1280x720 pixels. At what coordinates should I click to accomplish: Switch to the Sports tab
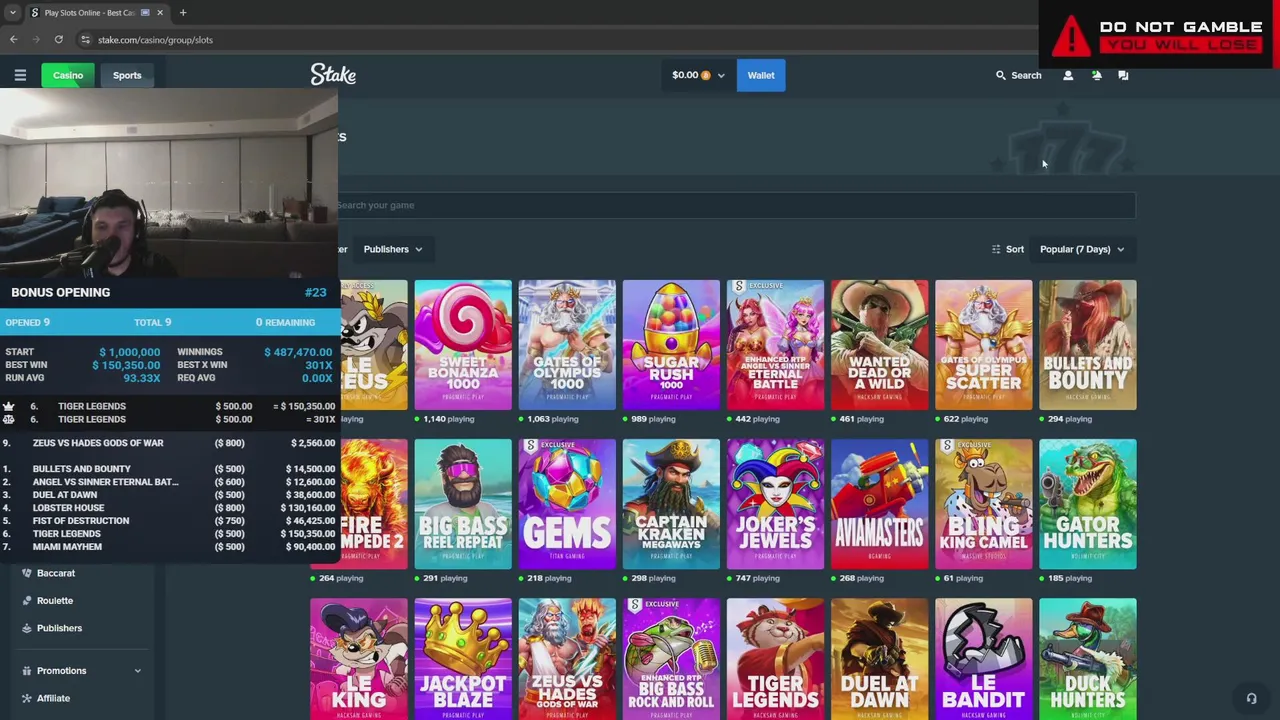[127, 75]
